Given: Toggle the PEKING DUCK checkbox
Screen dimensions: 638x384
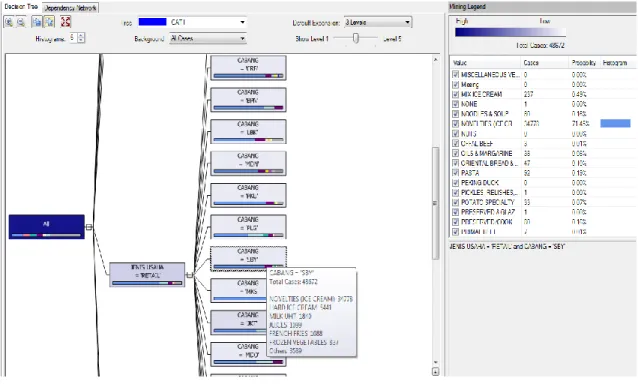Looking at the screenshot, I should (x=455, y=183).
